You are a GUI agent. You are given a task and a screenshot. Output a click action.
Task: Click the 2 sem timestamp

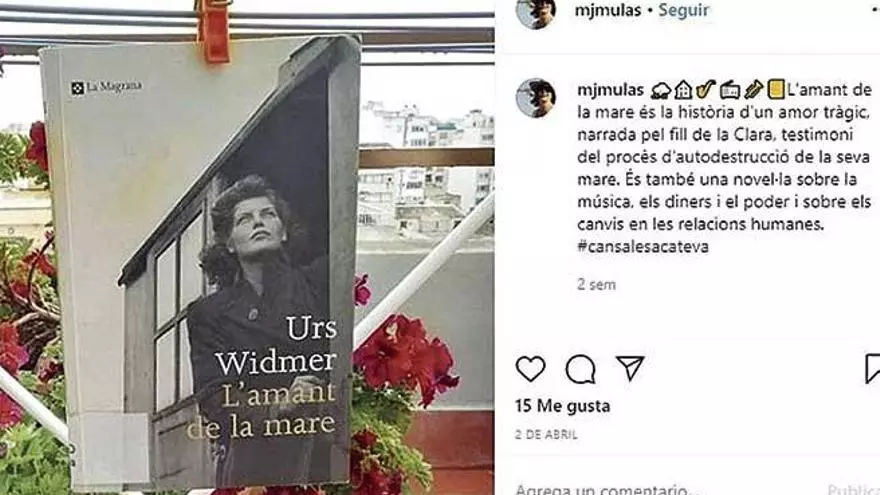coord(596,285)
